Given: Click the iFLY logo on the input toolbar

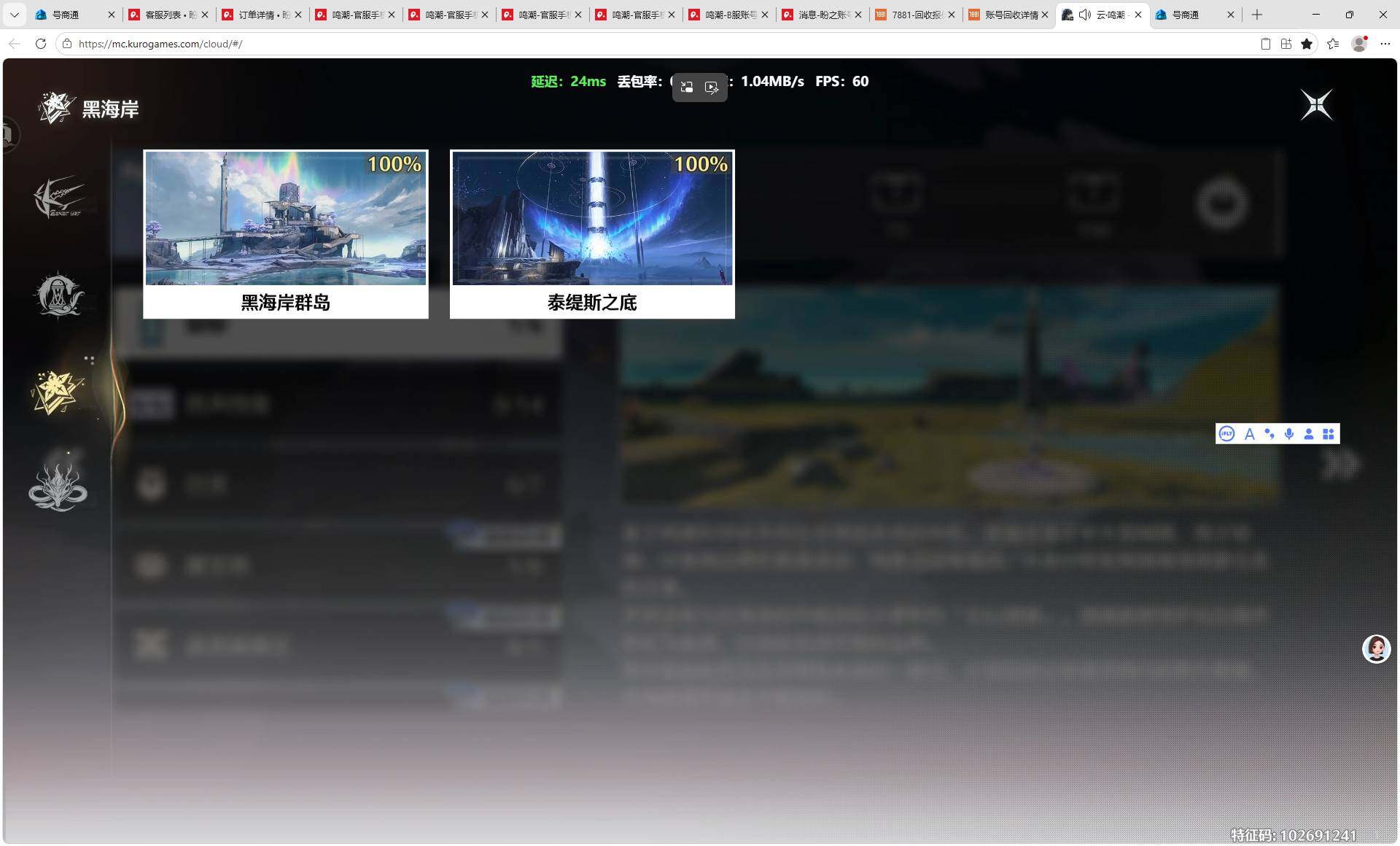Looking at the screenshot, I should 1227,434.
